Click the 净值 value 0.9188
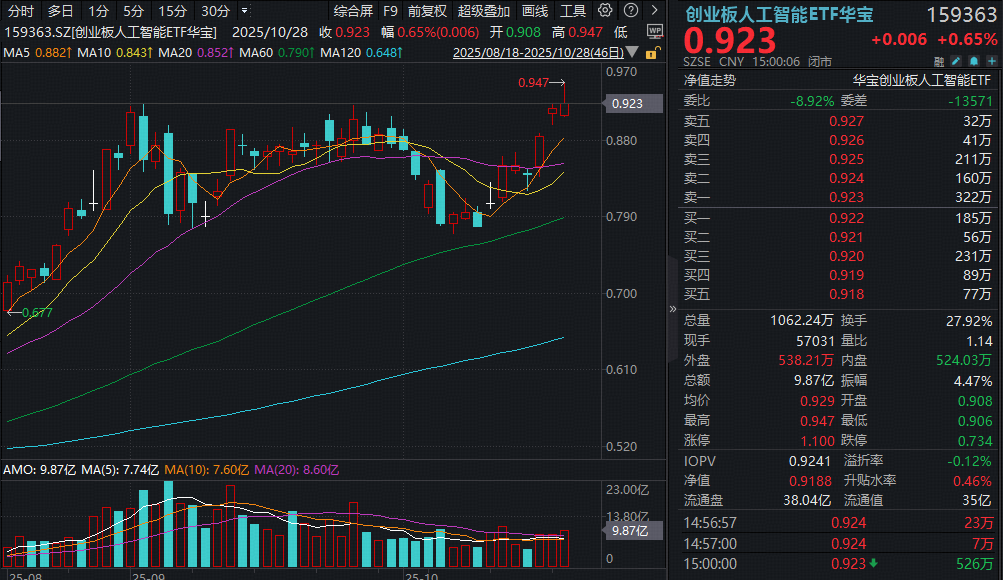Image resolution: width=1003 pixels, height=580 pixels. click(x=810, y=481)
